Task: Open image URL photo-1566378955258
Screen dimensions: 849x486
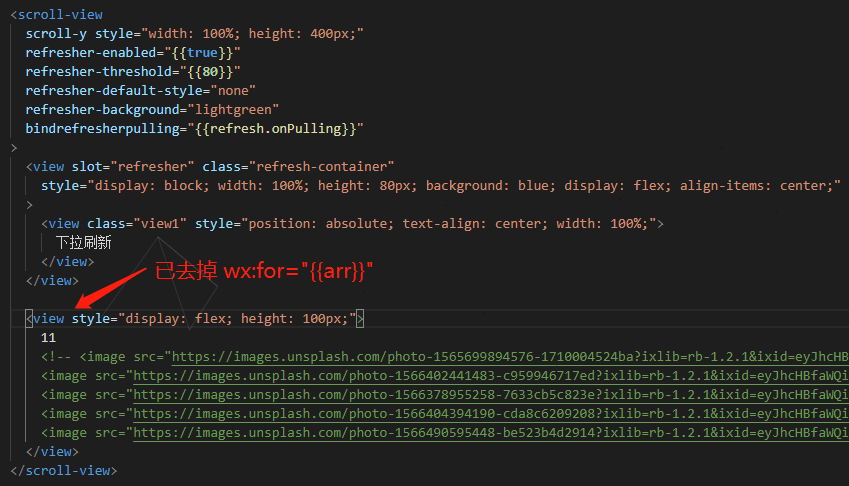Action: pyautogui.click(x=491, y=395)
